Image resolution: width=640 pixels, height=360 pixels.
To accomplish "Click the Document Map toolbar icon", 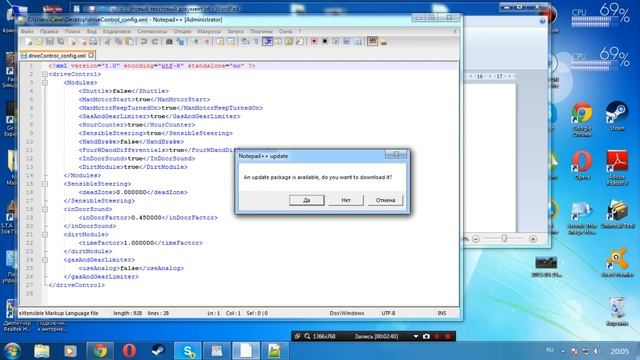I will click(x=289, y=42).
